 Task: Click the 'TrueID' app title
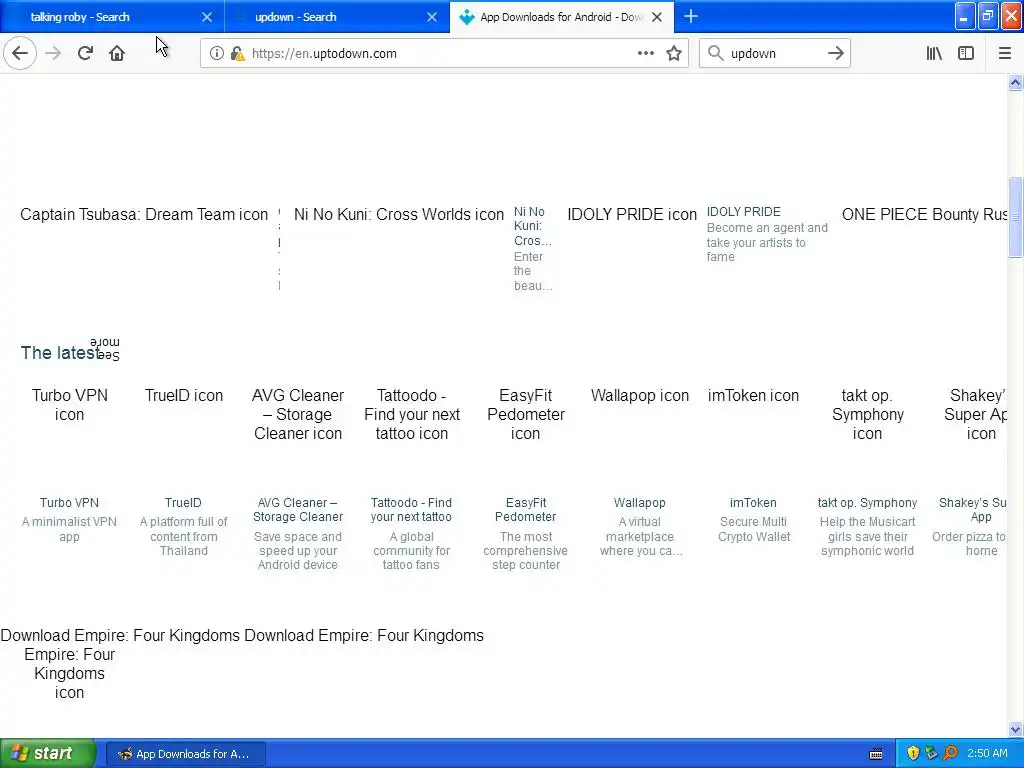pos(183,503)
